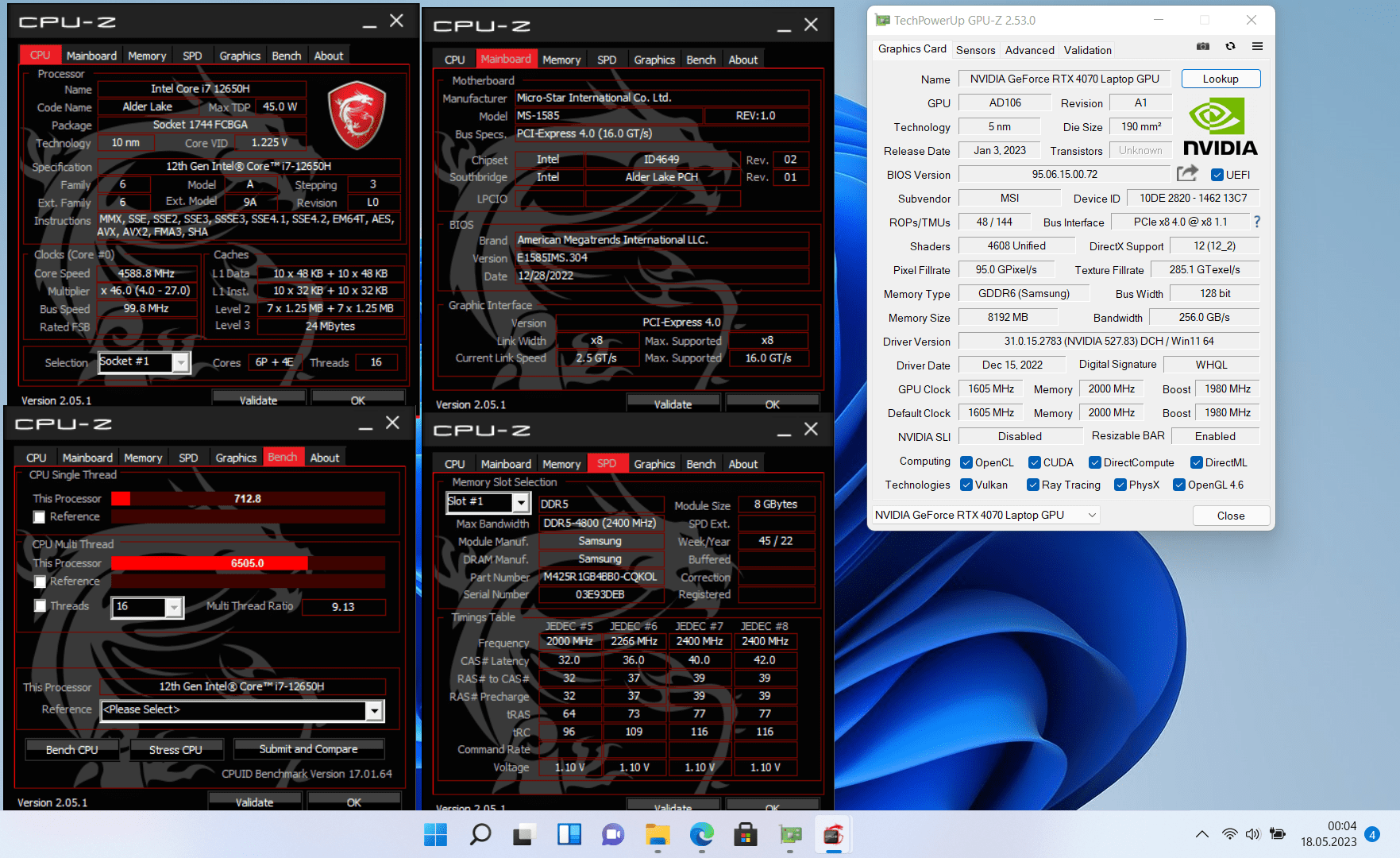Click the battery tray icon

coord(1278,834)
